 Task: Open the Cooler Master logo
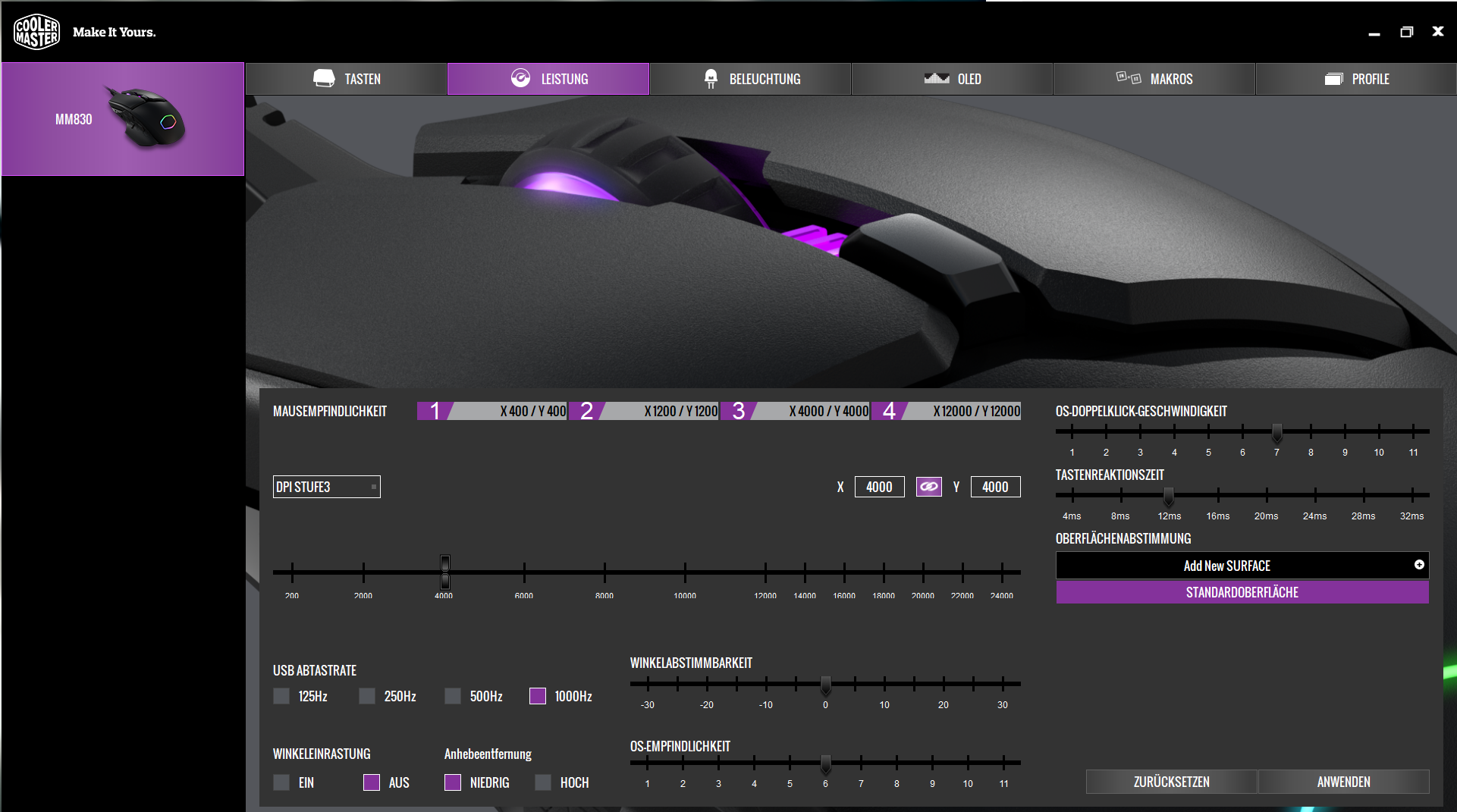click(x=36, y=32)
